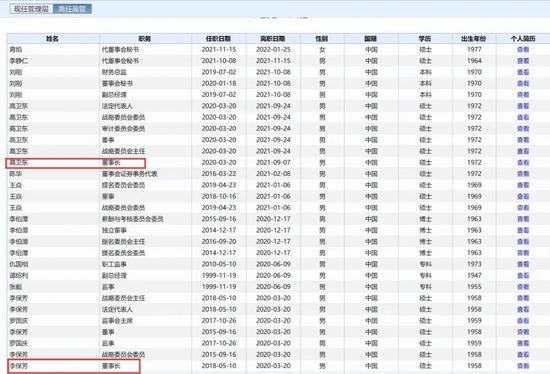Click the 出生年份 column header
Image resolution: width=550 pixels, height=374 pixels.
point(474,39)
